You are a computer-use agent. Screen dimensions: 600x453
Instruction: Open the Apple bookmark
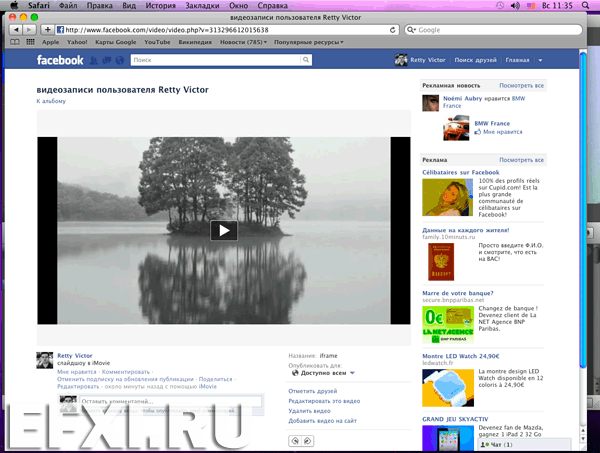pos(51,42)
